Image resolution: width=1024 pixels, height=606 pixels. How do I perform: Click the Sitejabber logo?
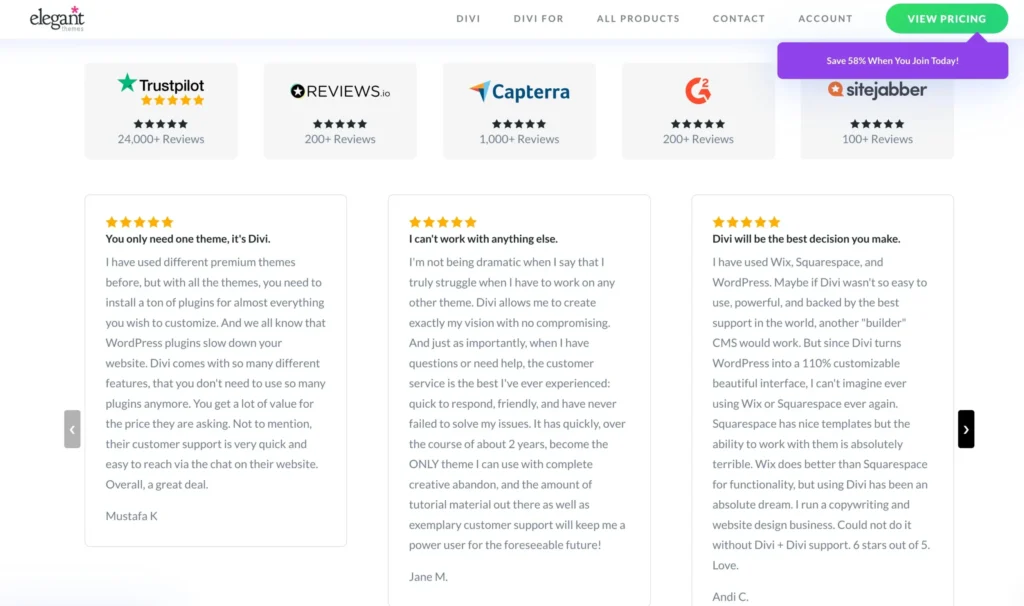click(877, 90)
